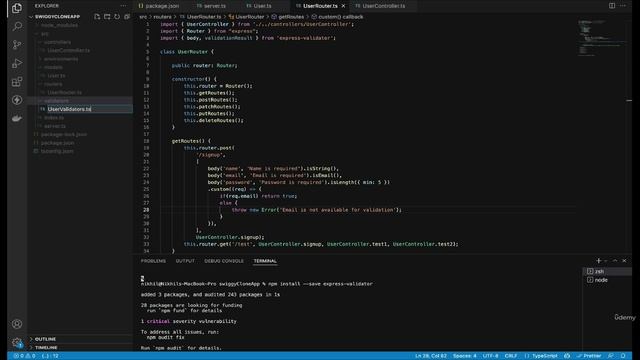Click the feedback icon in status bar

611,356
